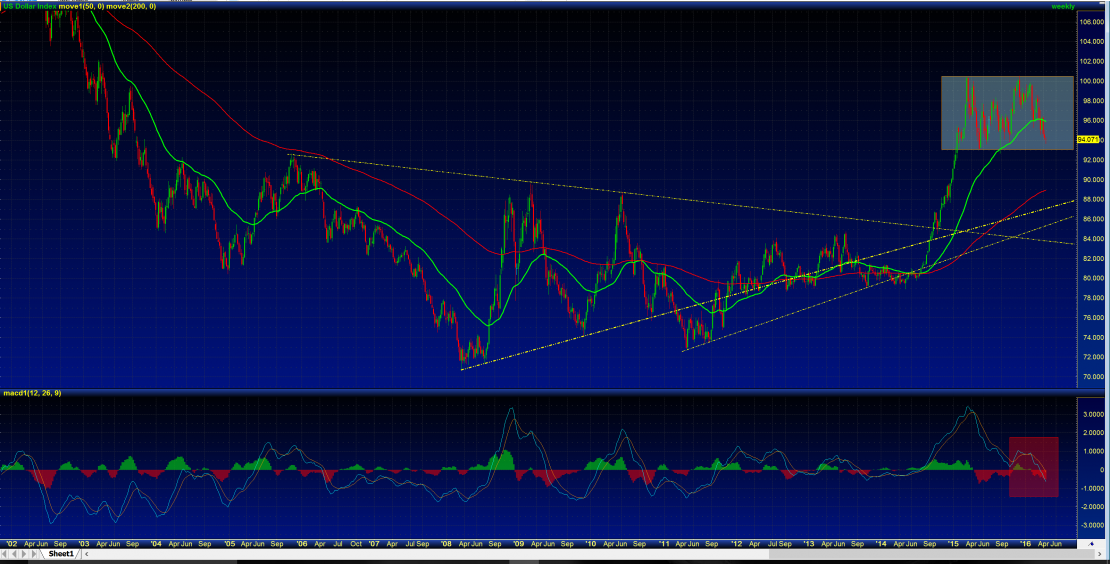Viewport: 1110px width, 564px height.
Task: Select the US Dollar Index title label
Action: click(29, 6)
